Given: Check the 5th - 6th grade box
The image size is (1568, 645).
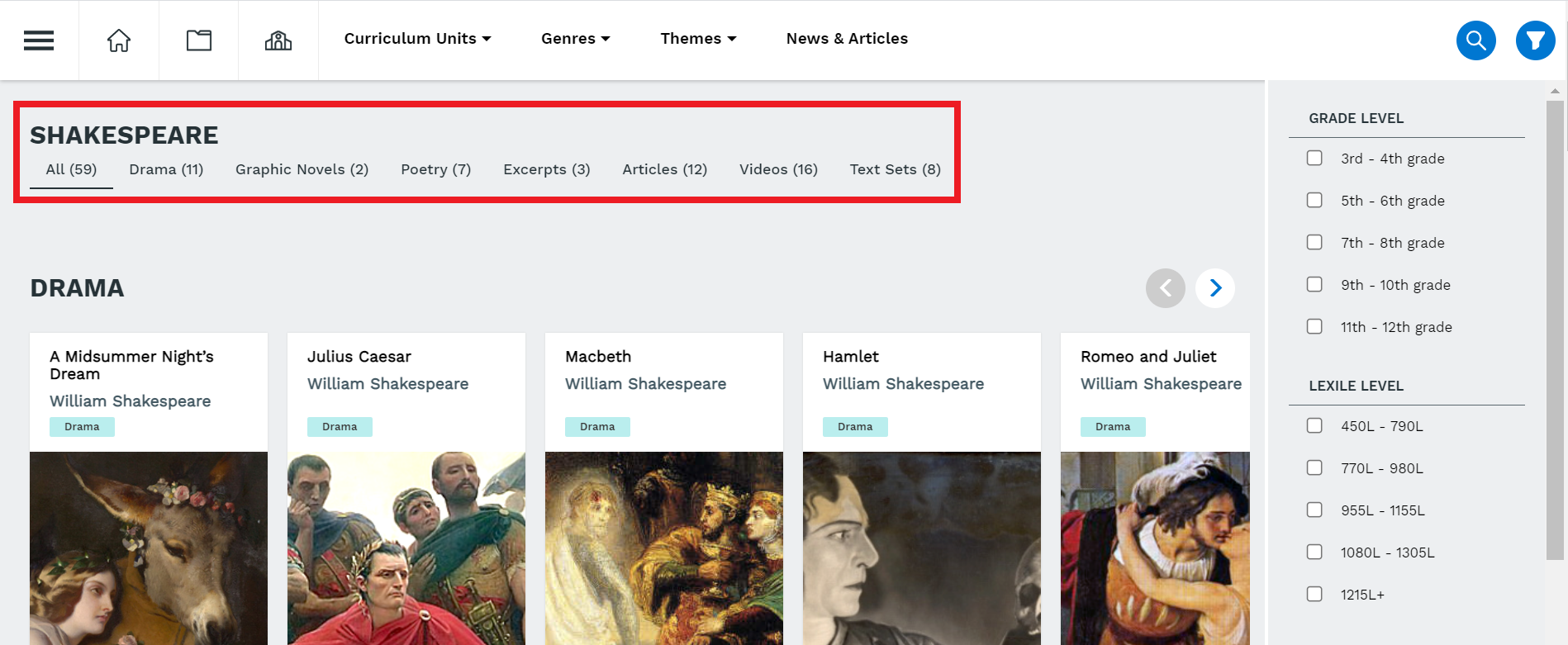Looking at the screenshot, I should tap(1314, 200).
